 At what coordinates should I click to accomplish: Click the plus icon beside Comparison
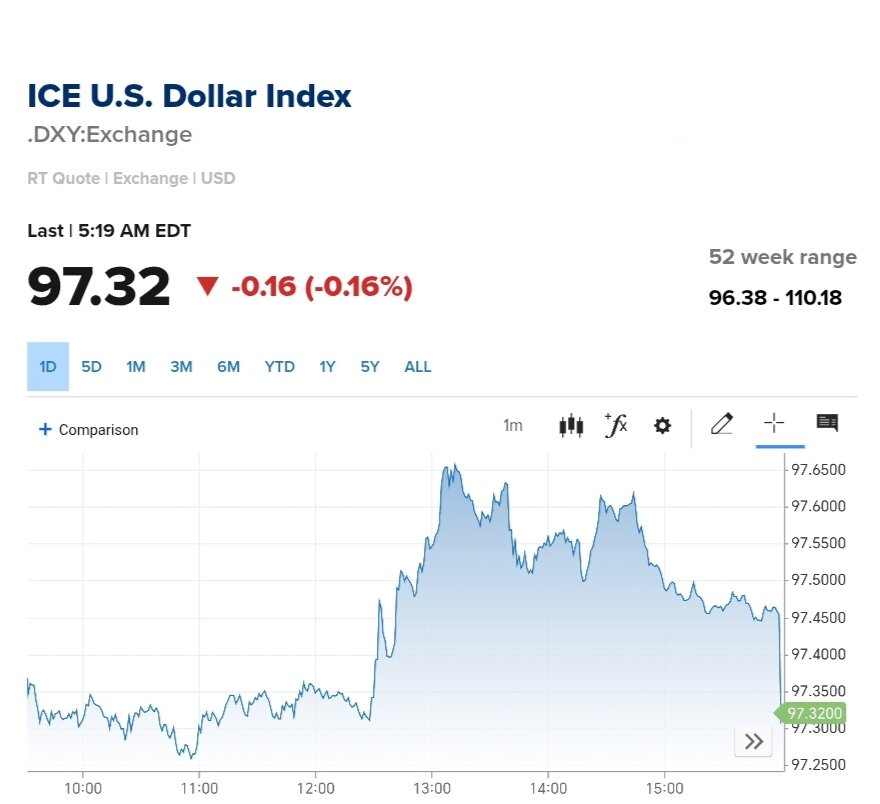pos(44,430)
